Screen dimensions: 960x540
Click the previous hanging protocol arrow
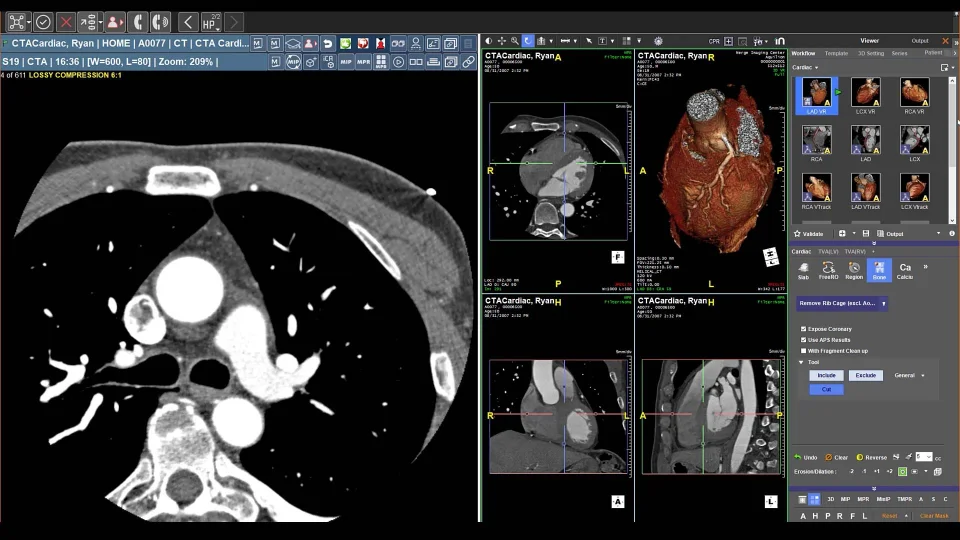click(188, 23)
